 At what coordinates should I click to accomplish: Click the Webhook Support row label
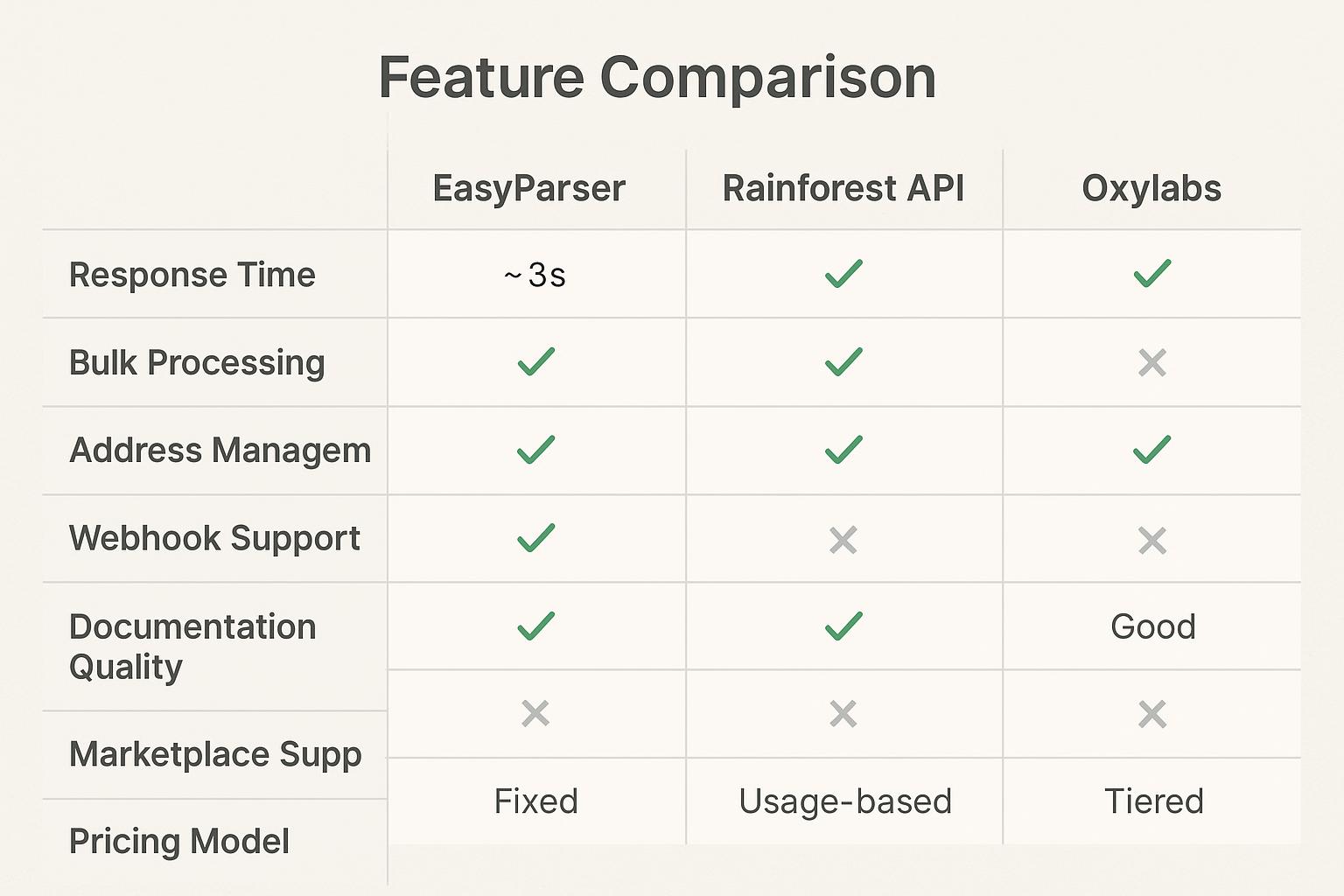[x=214, y=538]
